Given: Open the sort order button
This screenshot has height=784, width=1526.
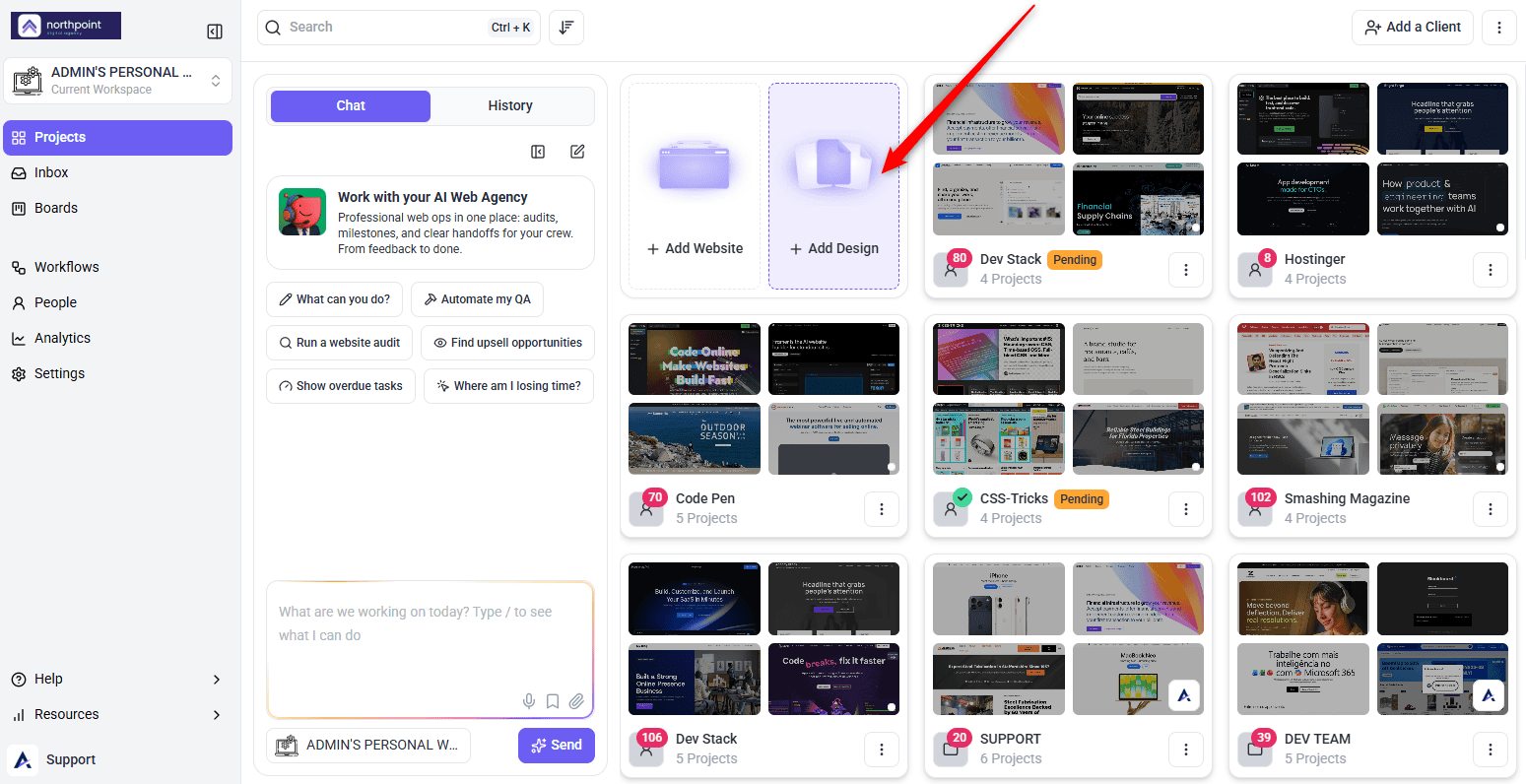Looking at the screenshot, I should [x=566, y=28].
